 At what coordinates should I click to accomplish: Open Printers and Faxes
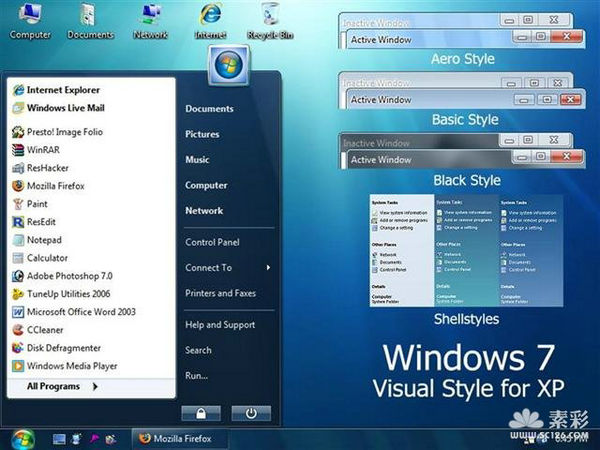[x=220, y=293]
